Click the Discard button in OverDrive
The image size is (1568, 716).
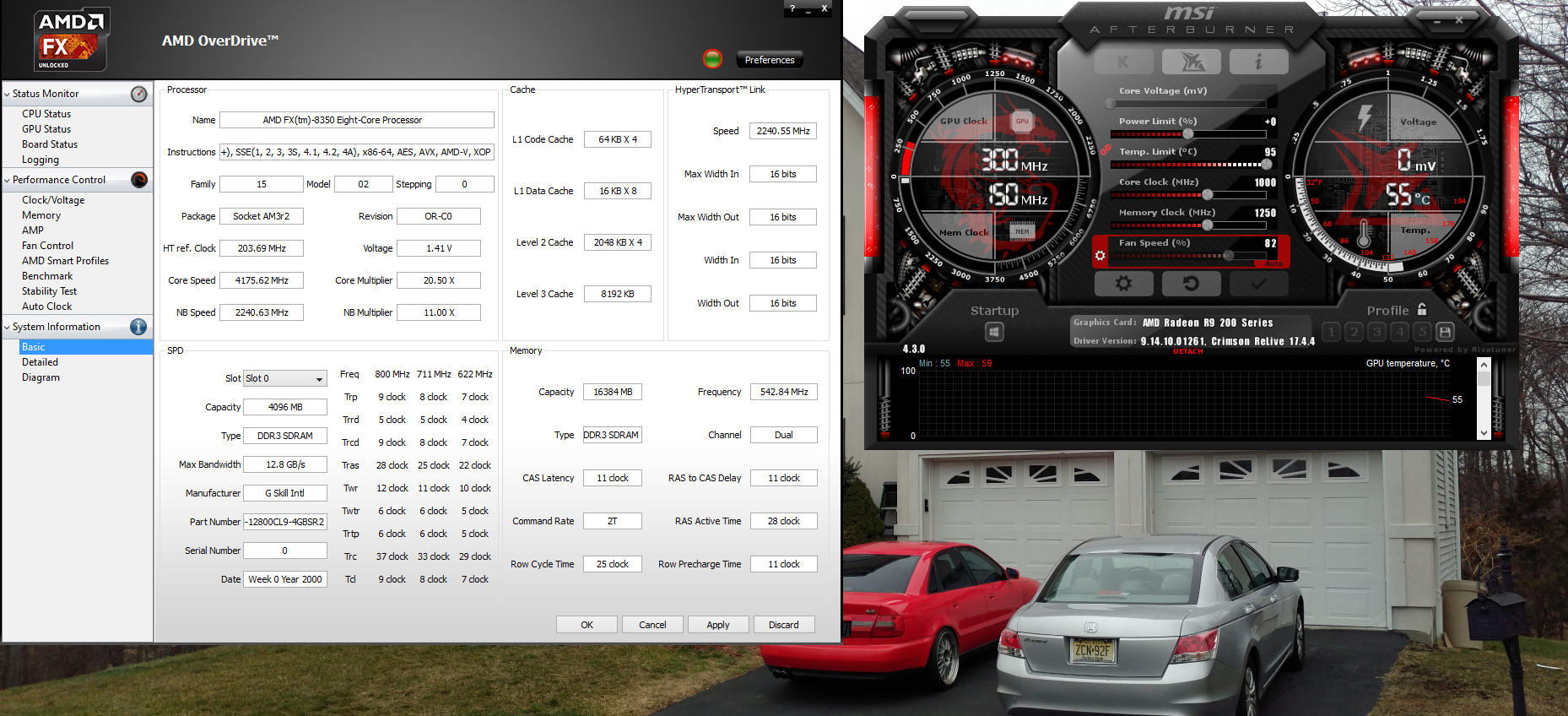(x=784, y=625)
